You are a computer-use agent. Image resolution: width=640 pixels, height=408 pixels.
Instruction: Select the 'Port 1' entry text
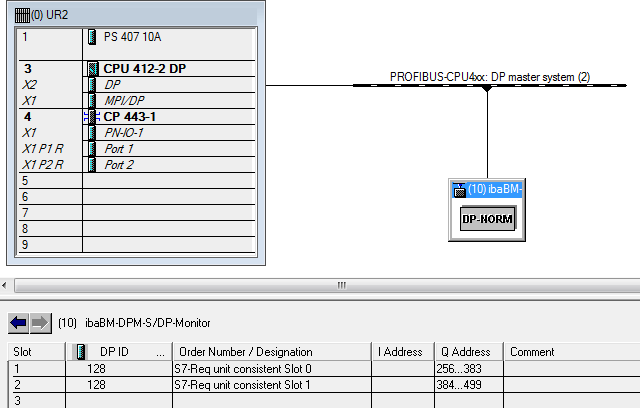click(119, 149)
